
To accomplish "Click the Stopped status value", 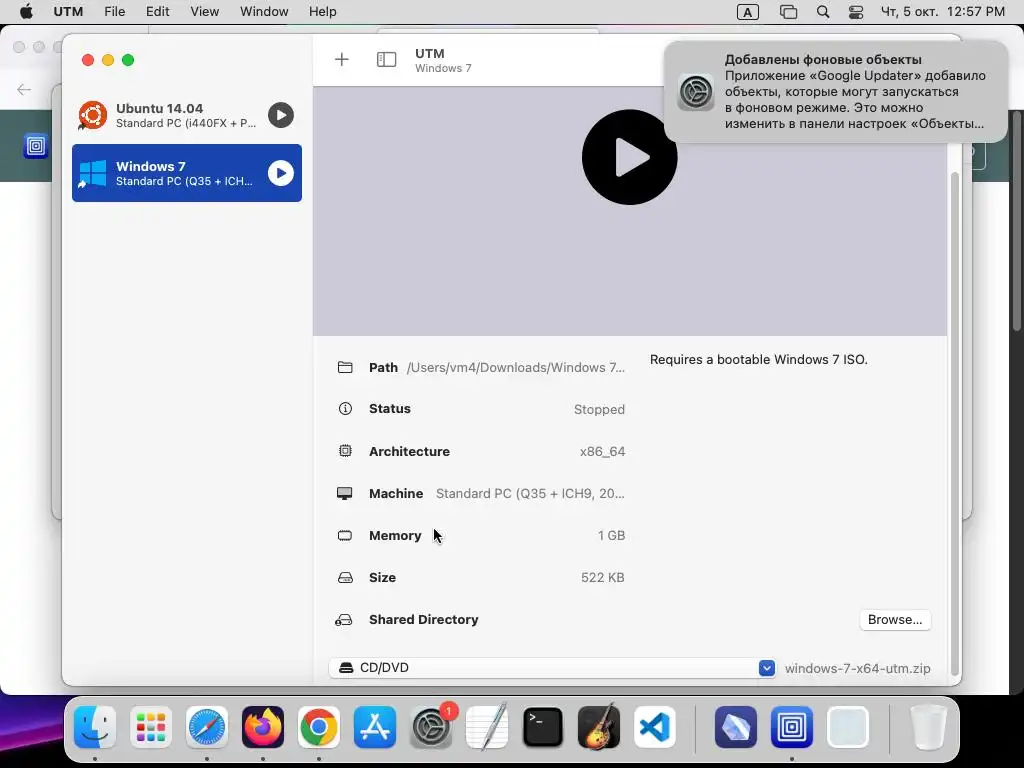I will click(600, 409).
